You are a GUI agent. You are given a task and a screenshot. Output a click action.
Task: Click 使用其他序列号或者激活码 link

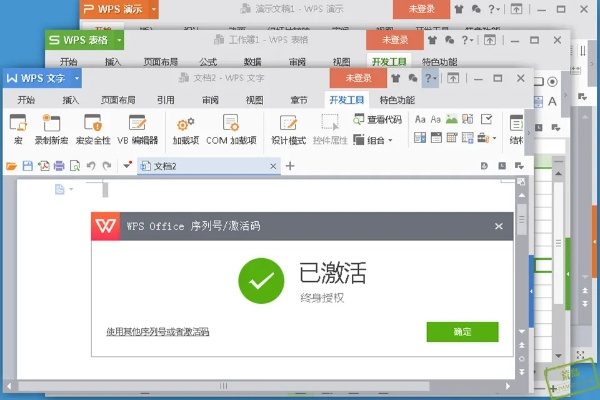(x=158, y=332)
